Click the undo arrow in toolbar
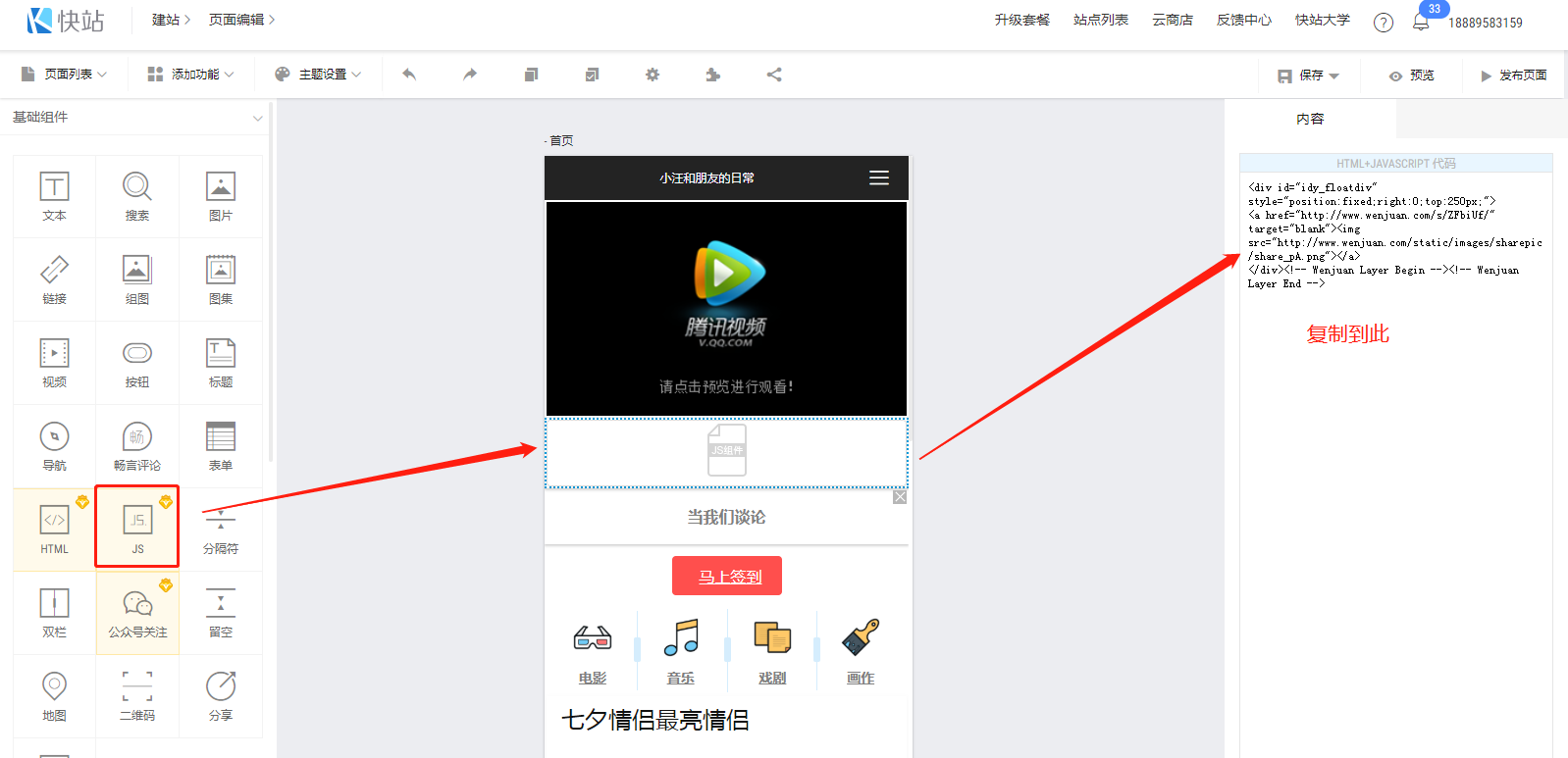 [x=409, y=75]
